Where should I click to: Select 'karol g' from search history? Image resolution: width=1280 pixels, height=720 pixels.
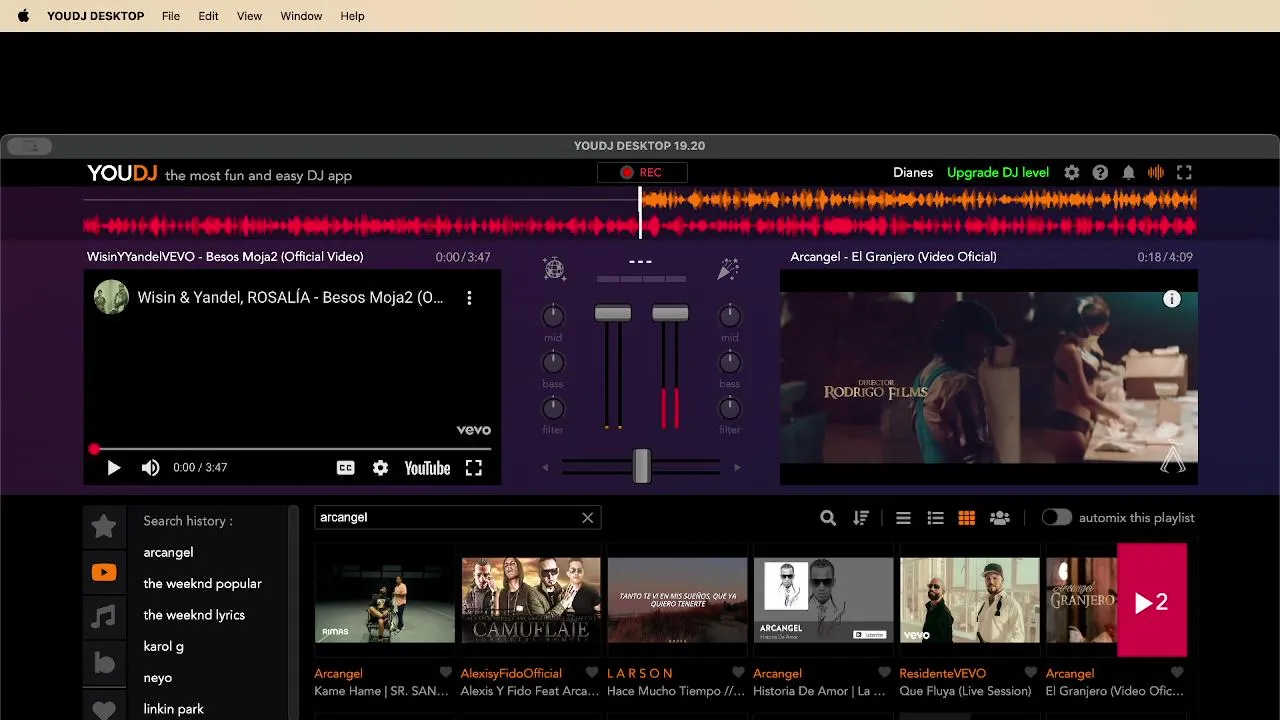pos(163,646)
